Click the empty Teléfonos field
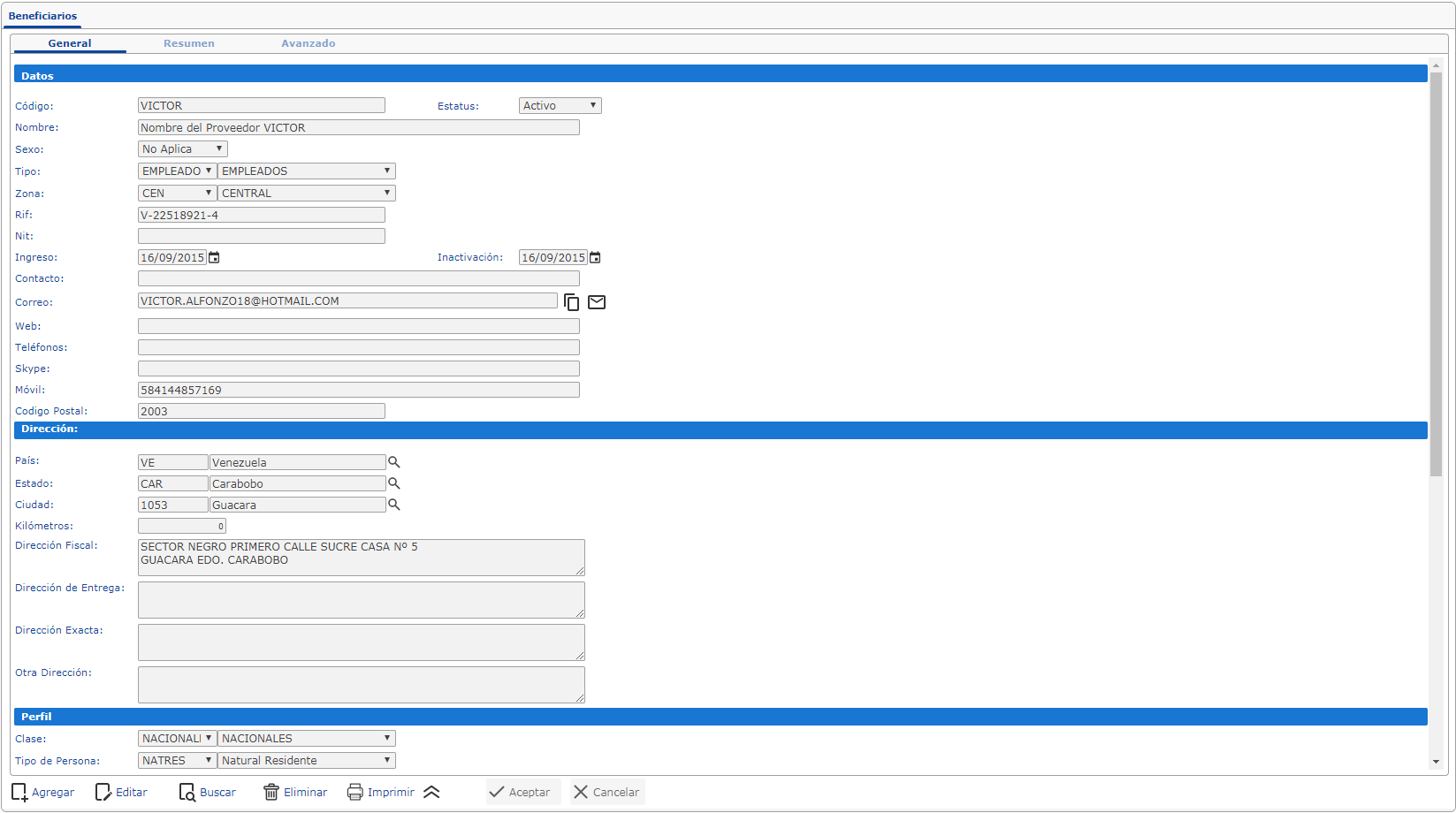1456x813 pixels. 359,347
